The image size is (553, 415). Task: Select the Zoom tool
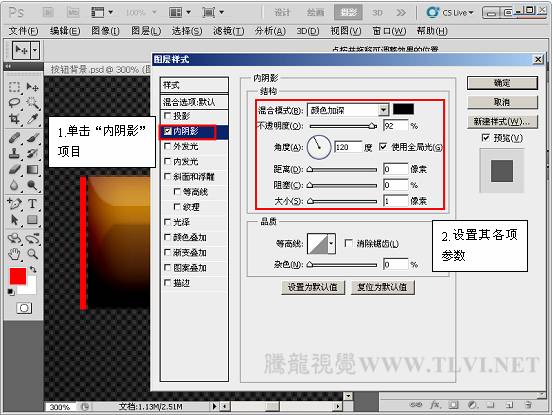coord(32,254)
